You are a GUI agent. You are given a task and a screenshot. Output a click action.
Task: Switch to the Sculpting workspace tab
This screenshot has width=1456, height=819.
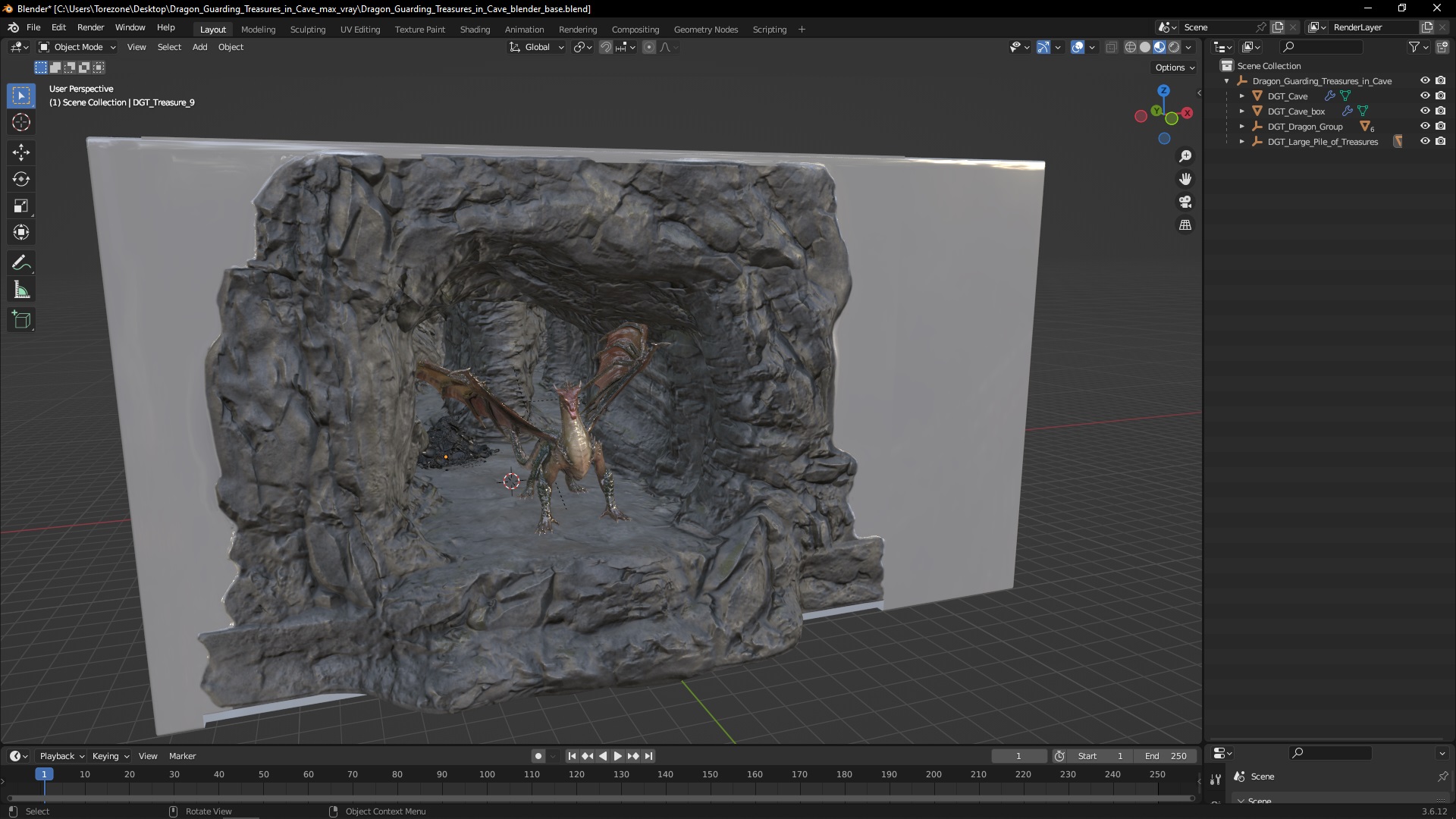(307, 30)
